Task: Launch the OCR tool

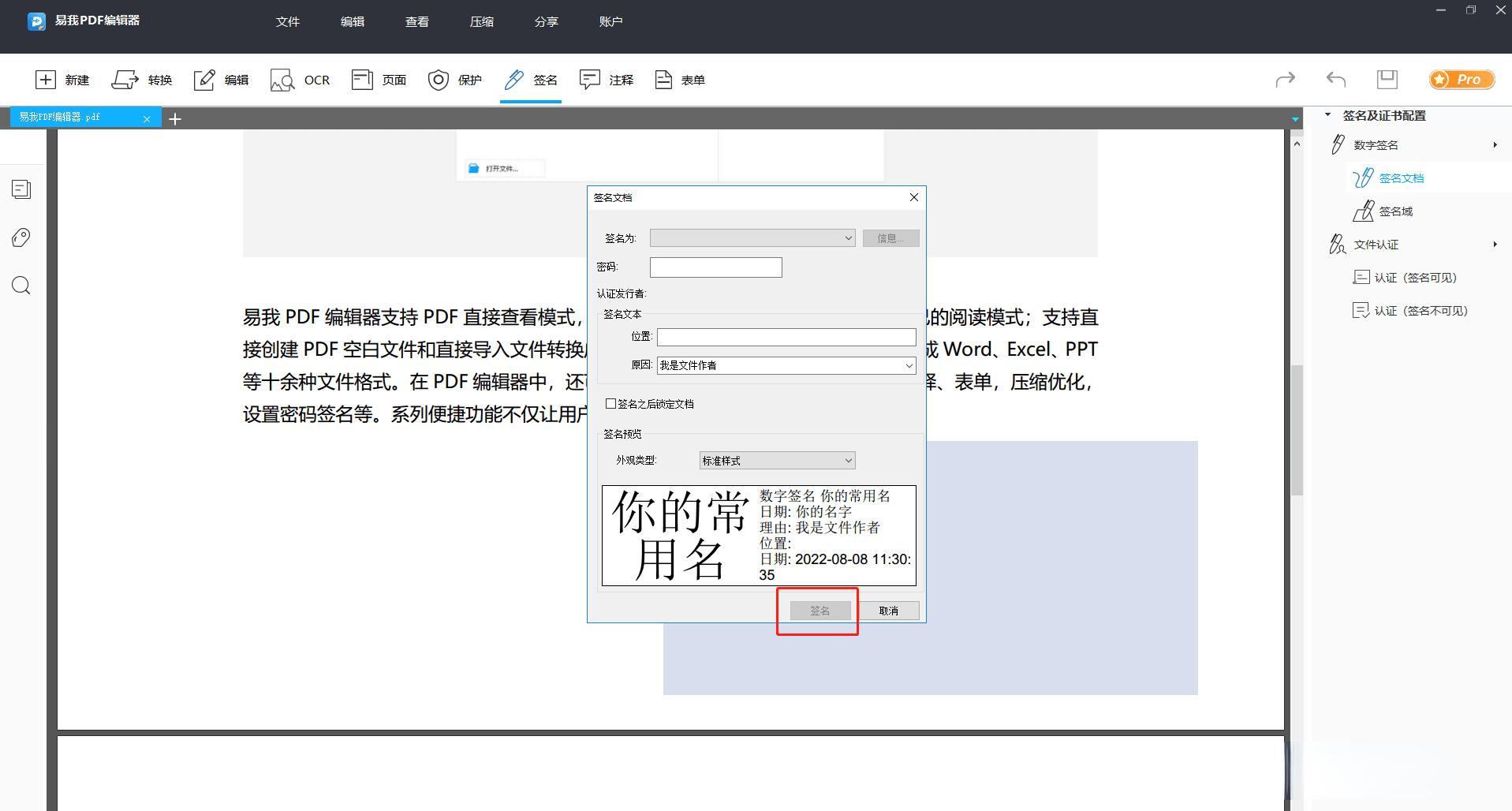Action: tap(300, 80)
